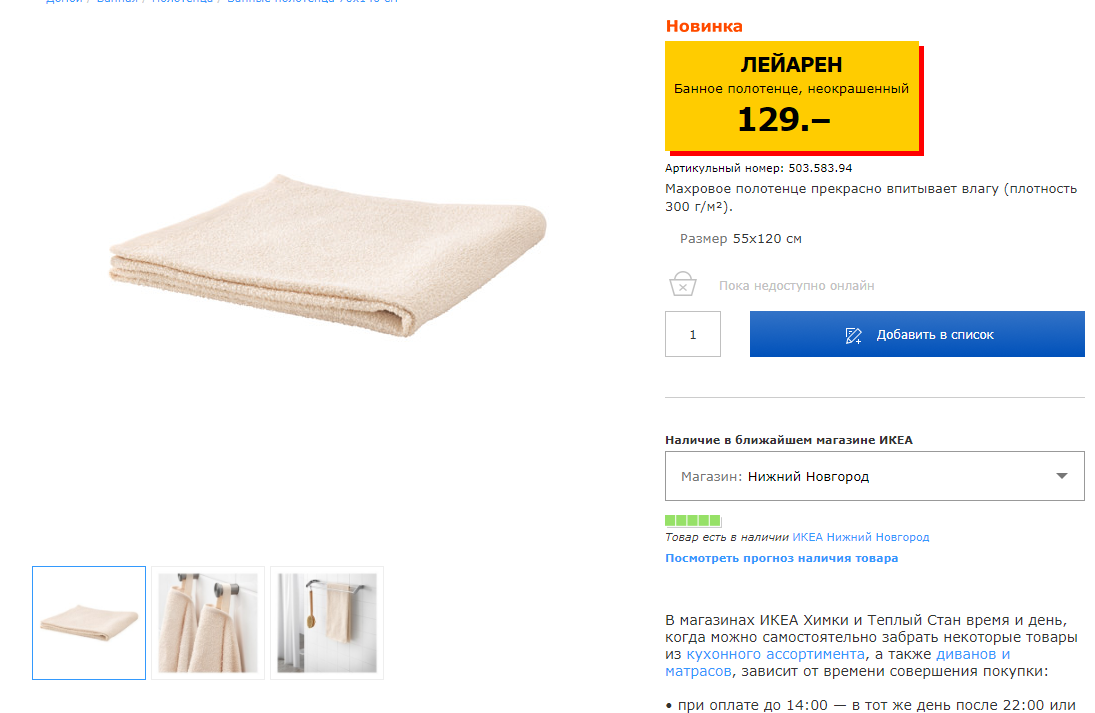Show the towels hanging on hooks thumbnail
Viewport: 1095px width, 713px height.
[208, 623]
